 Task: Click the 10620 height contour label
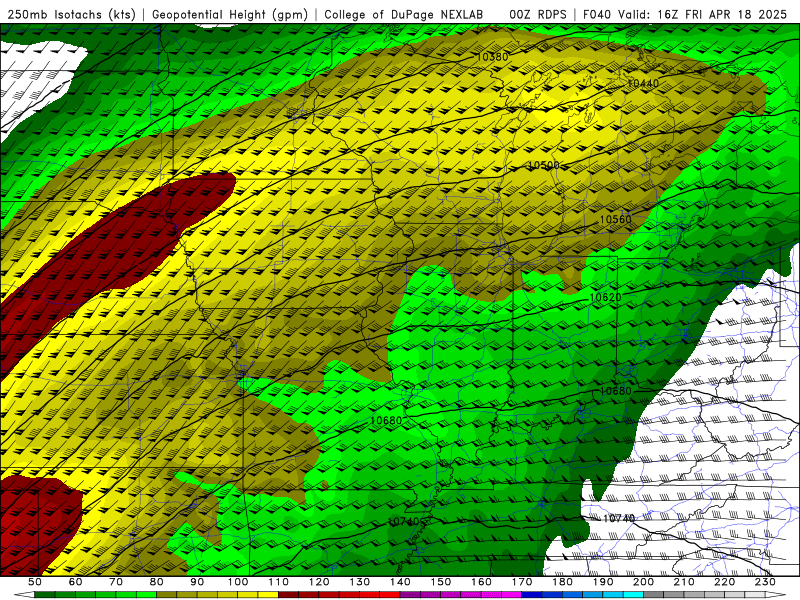(x=606, y=297)
